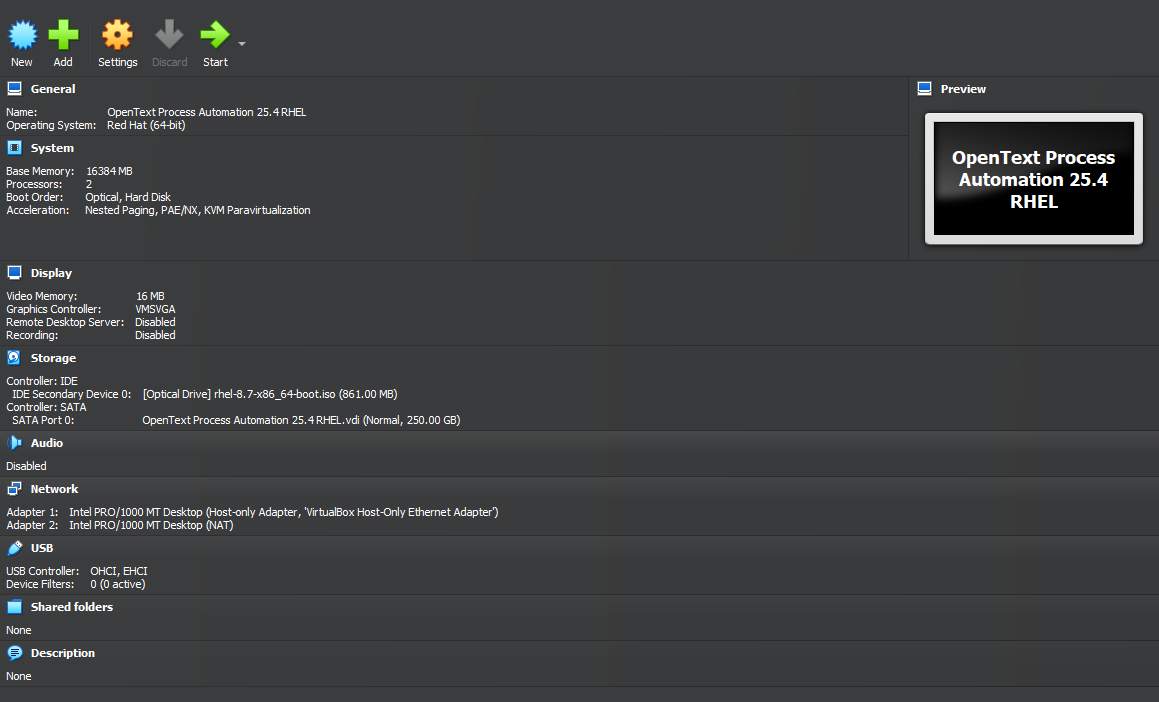Viewport: 1159px width, 702px height.
Task: Click the Start green arrow icon
Action: 214,36
